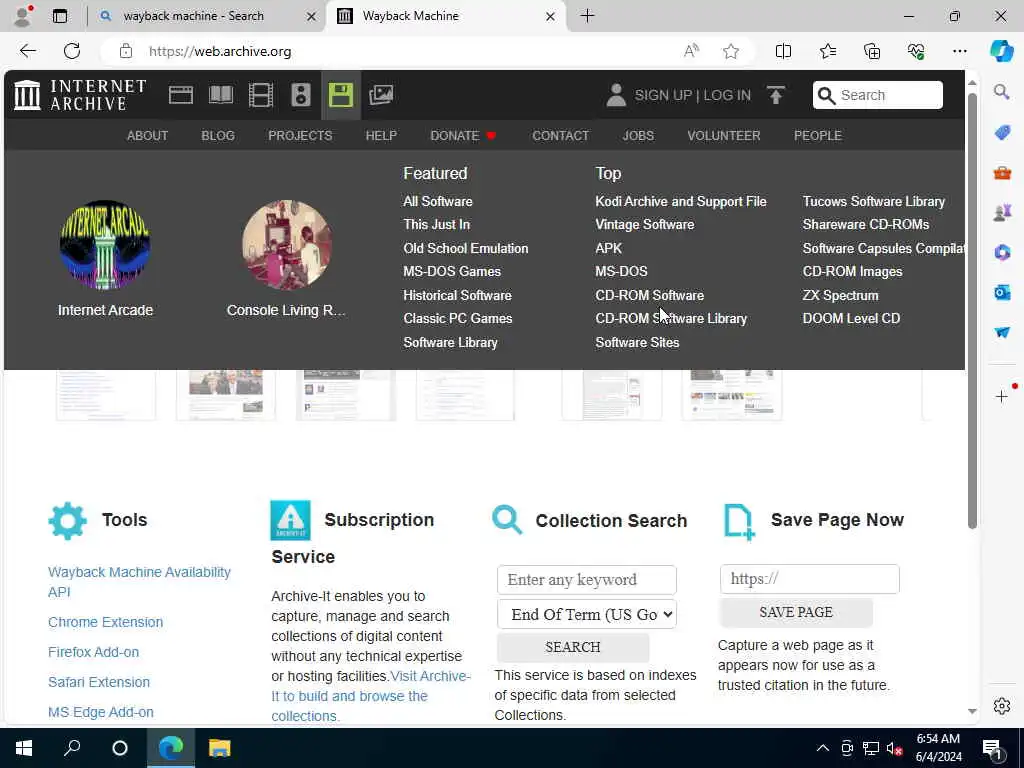Show hidden system tray icons chevron
The height and width of the screenshot is (768, 1024).
click(823, 748)
